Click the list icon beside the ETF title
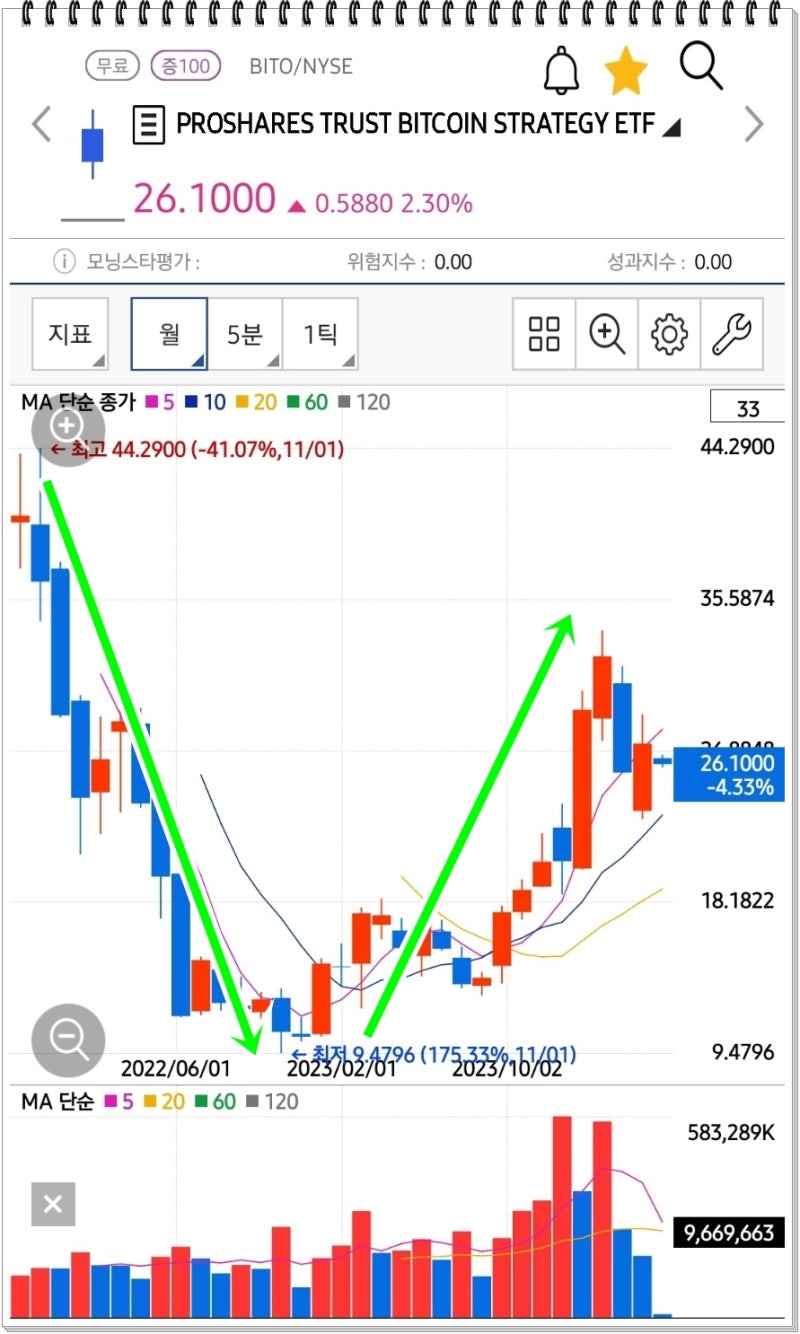The width and height of the screenshot is (800, 1334). pos(147,123)
